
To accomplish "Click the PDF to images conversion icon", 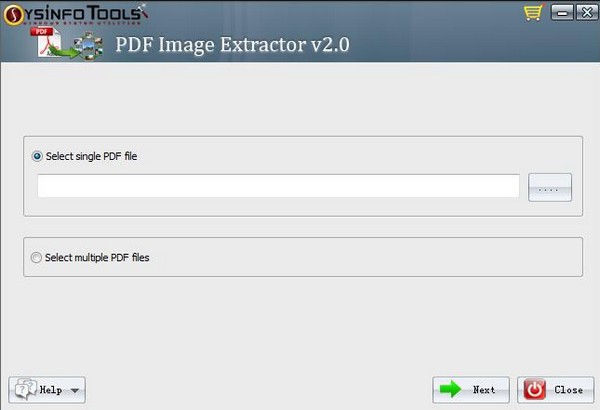I will 67,44.
